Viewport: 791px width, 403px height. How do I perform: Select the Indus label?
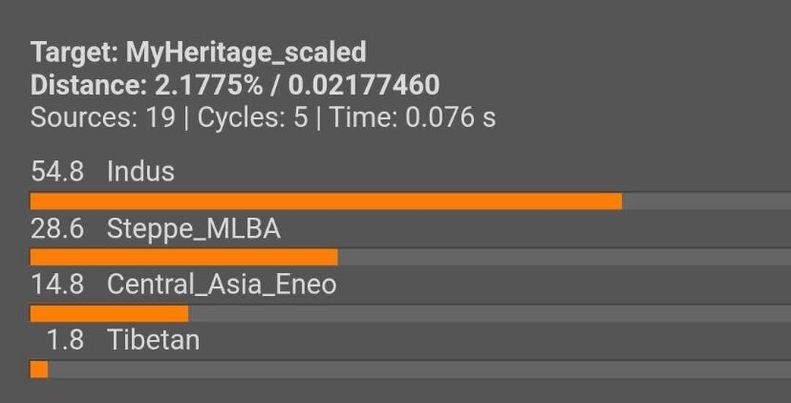click(141, 171)
